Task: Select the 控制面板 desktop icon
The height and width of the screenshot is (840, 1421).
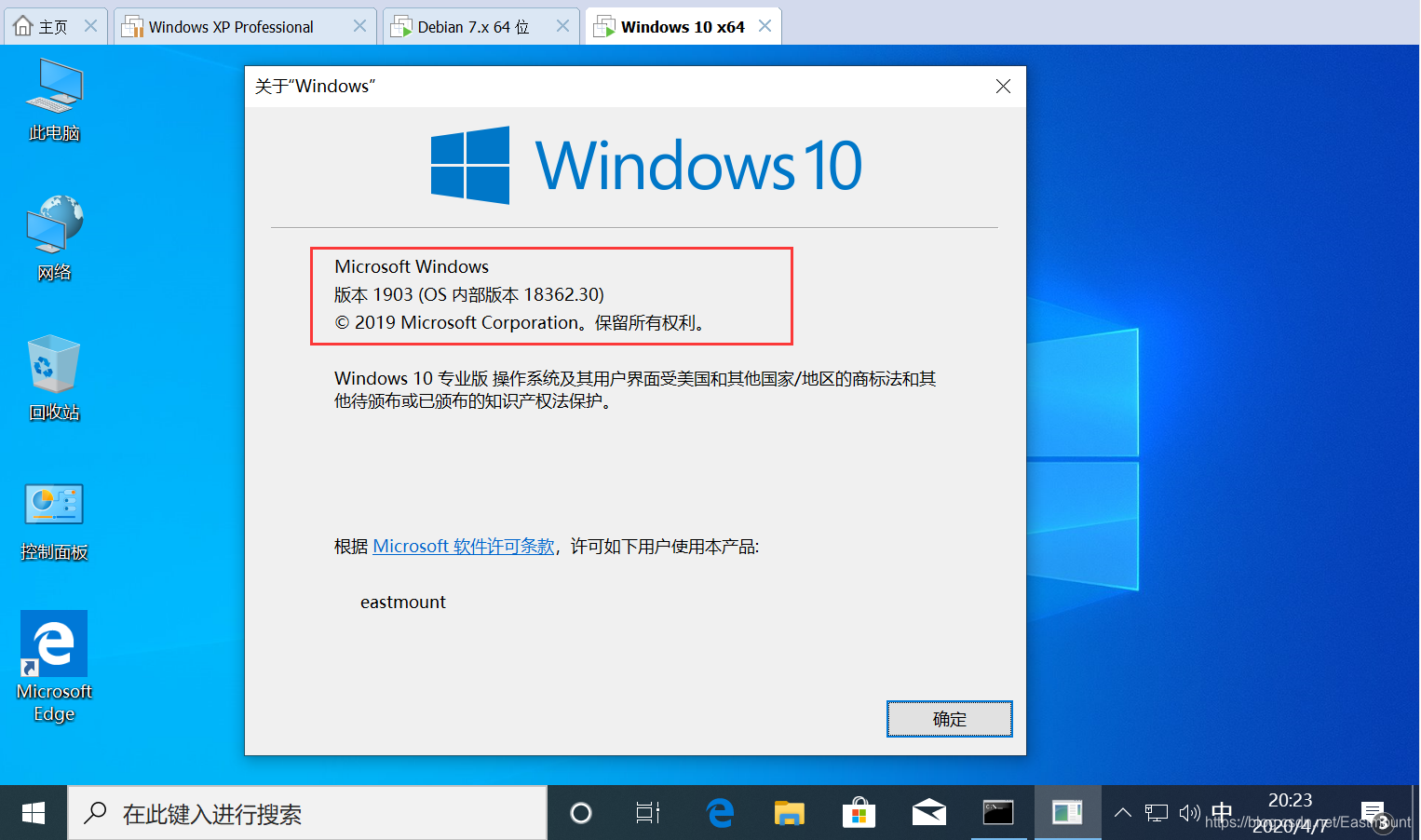Action: click(x=54, y=522)
